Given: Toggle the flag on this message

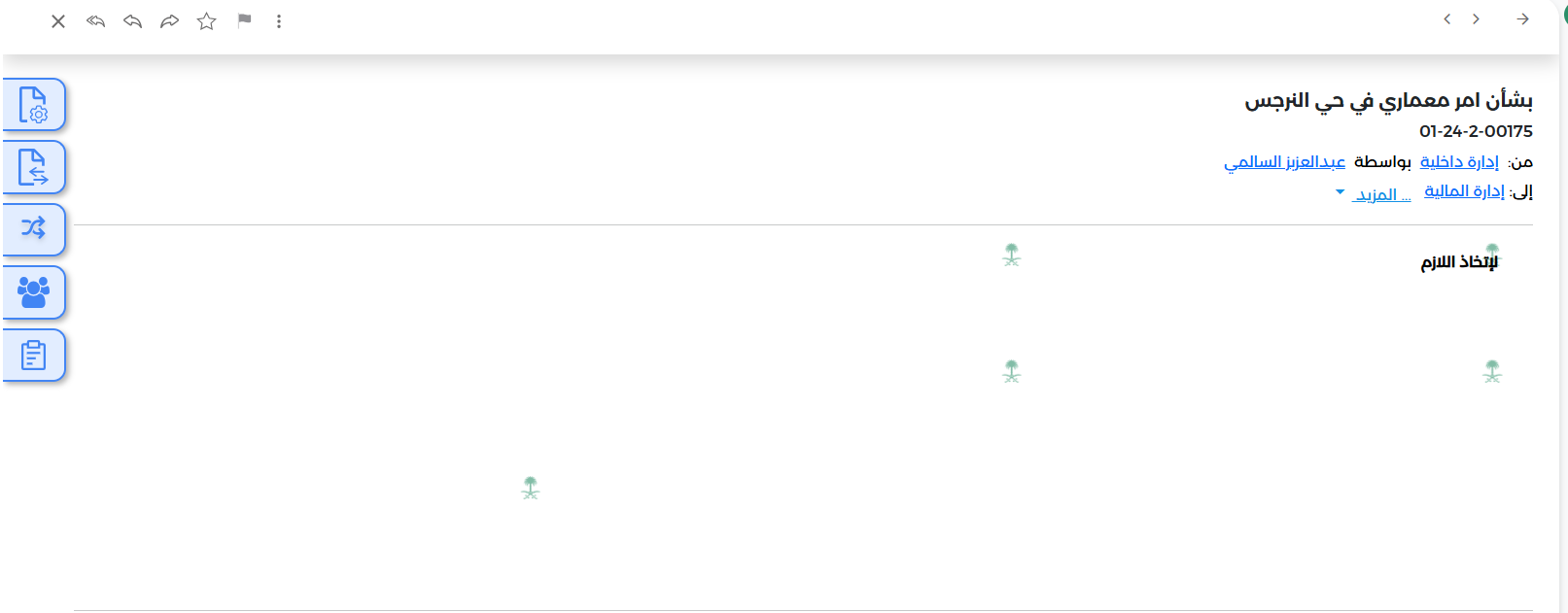Looking at the screenshot, I should [244, 20].
